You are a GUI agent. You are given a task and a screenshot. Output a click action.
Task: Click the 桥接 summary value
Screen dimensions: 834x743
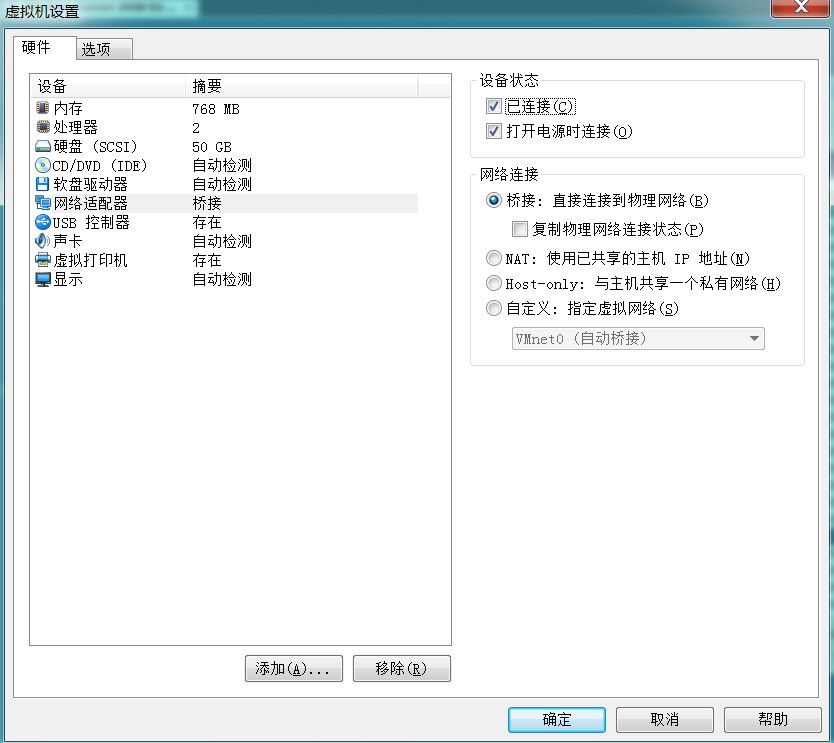(x=207, y=204)
